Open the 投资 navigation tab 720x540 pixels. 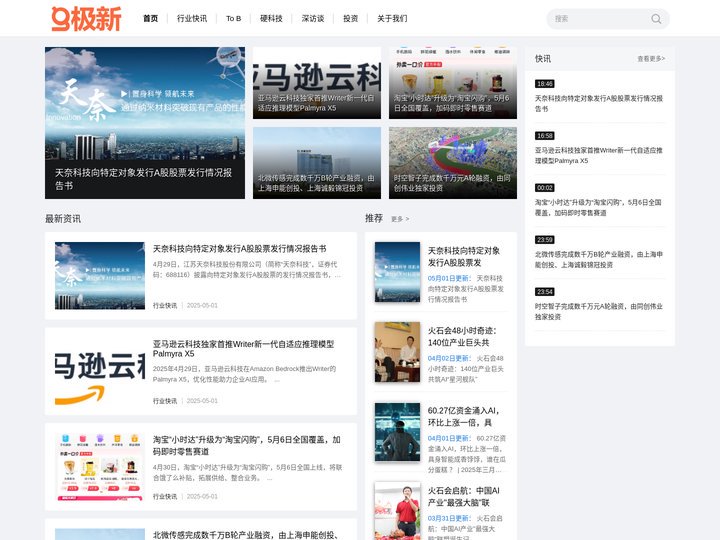click(350, 18)
